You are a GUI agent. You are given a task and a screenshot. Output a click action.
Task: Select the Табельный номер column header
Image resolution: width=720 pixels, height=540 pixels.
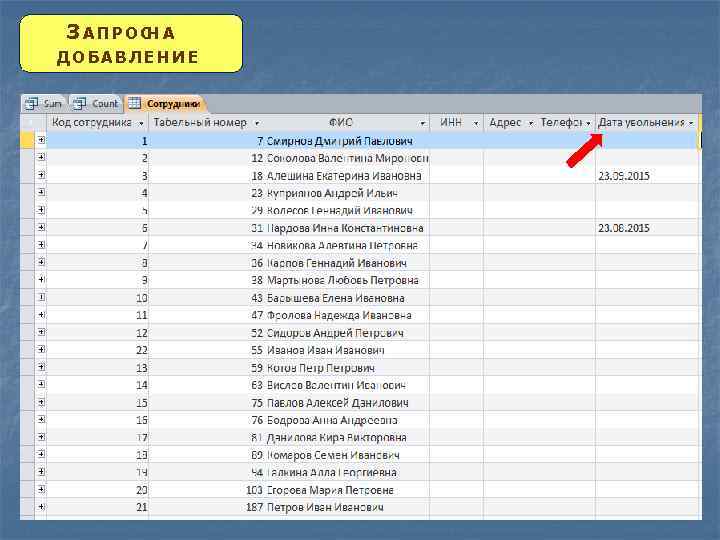pyautogui.click(x=206, y=123)
